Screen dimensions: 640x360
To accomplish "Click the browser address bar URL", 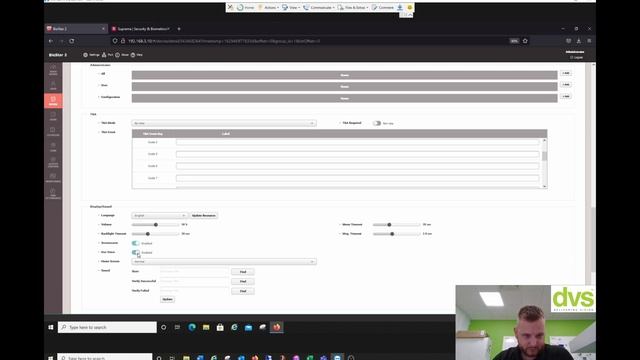I will tap(224, 41).
